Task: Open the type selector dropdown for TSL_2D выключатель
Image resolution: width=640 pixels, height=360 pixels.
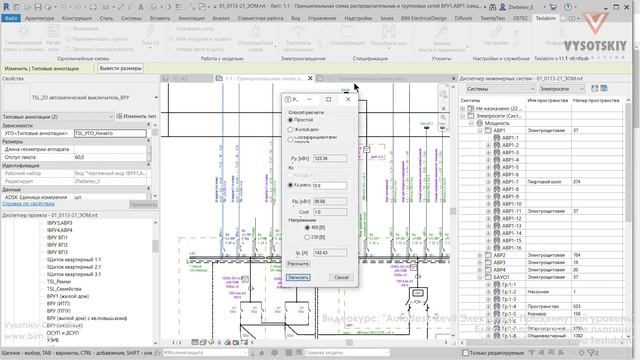Action: click(156, 98)
